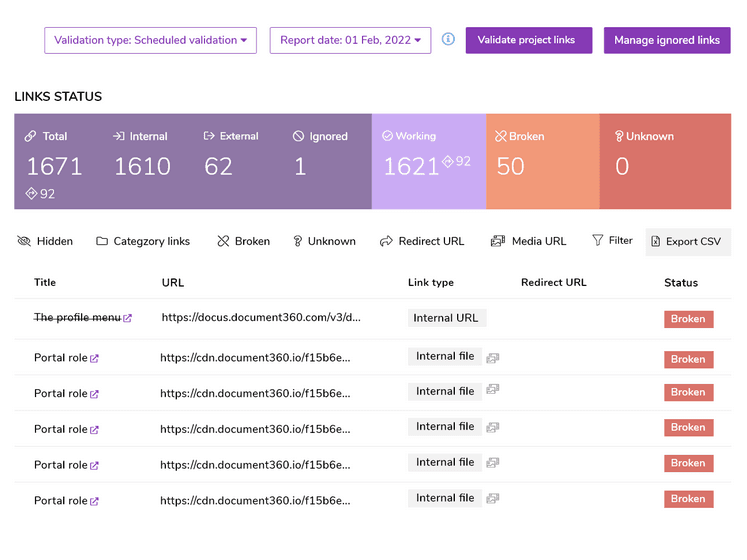
Task: Click the info icon beside report date
Action: [448, 40]
